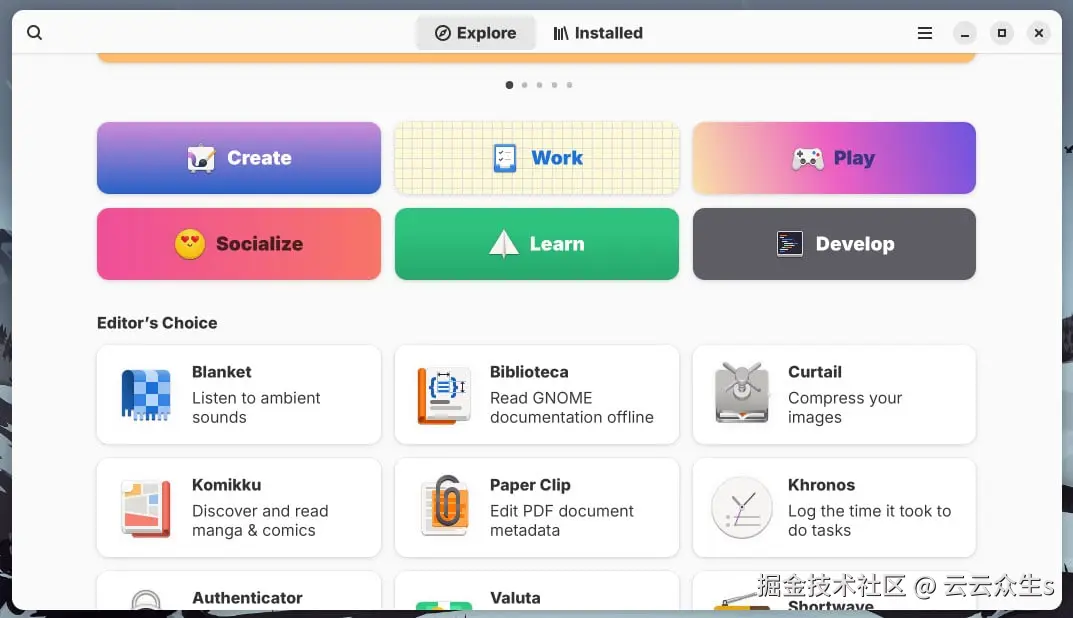Open the Play category
This screenshot has width=1073, height=618.
coord(834,158)
